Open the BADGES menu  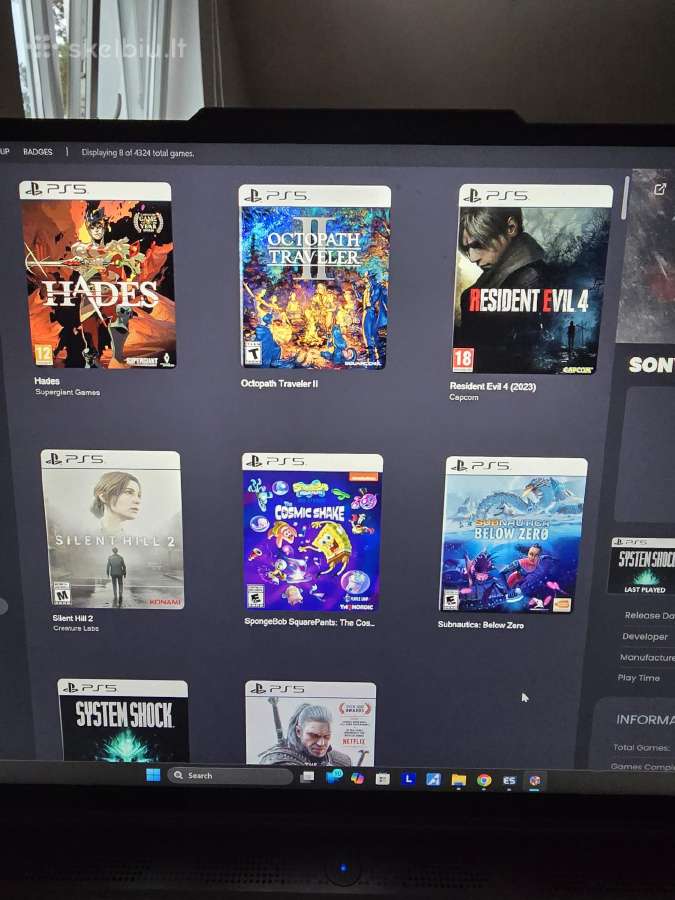coord(37,152)
